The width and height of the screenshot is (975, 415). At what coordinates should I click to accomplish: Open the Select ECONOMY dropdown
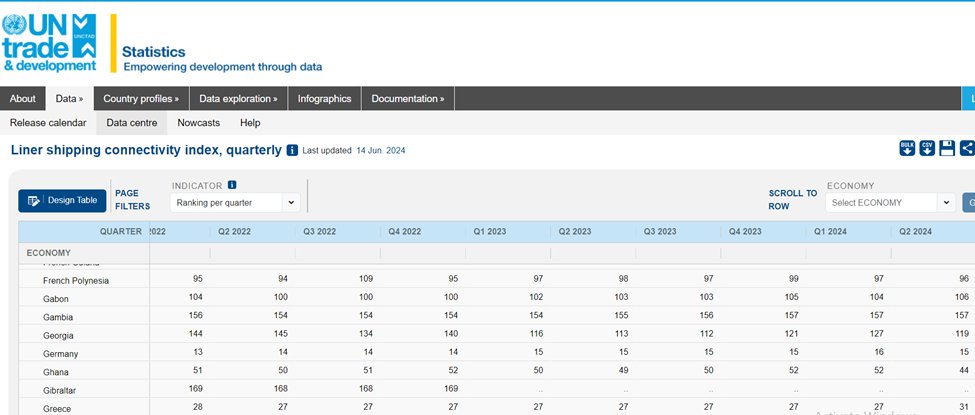click(890, 202)
